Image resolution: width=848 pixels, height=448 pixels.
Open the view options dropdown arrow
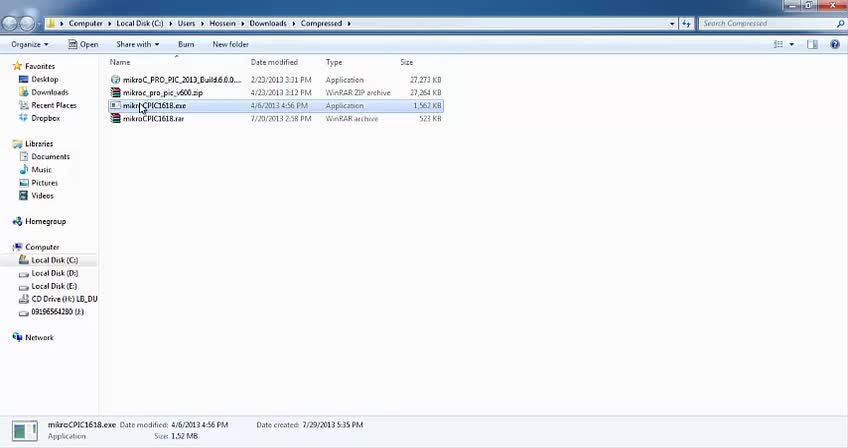pos(792,44)
